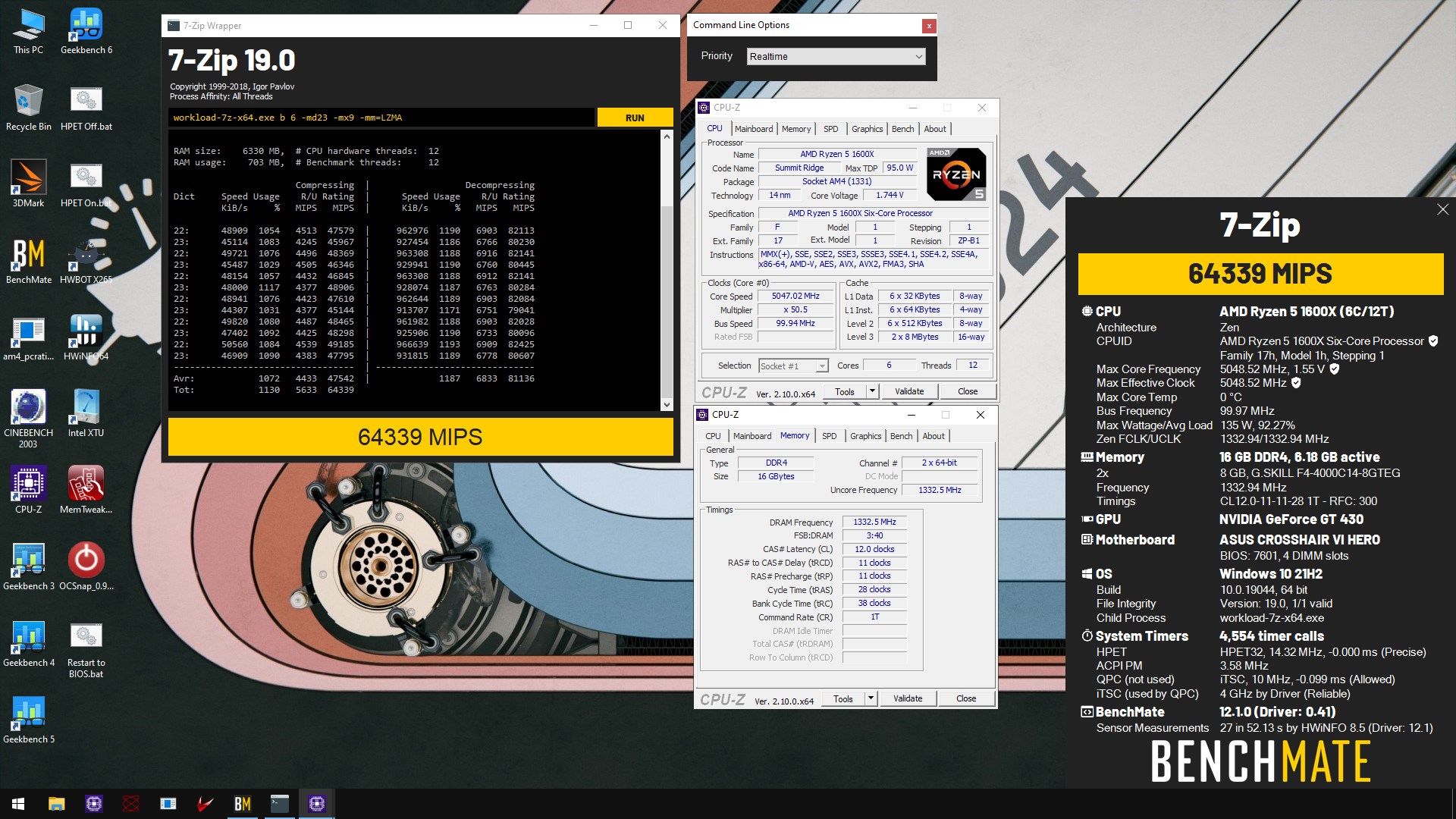Launch HWiNFO64 desktop shortcut
Image resolution: width=1456 pixels, height=819 pixels.
(86, 338)
